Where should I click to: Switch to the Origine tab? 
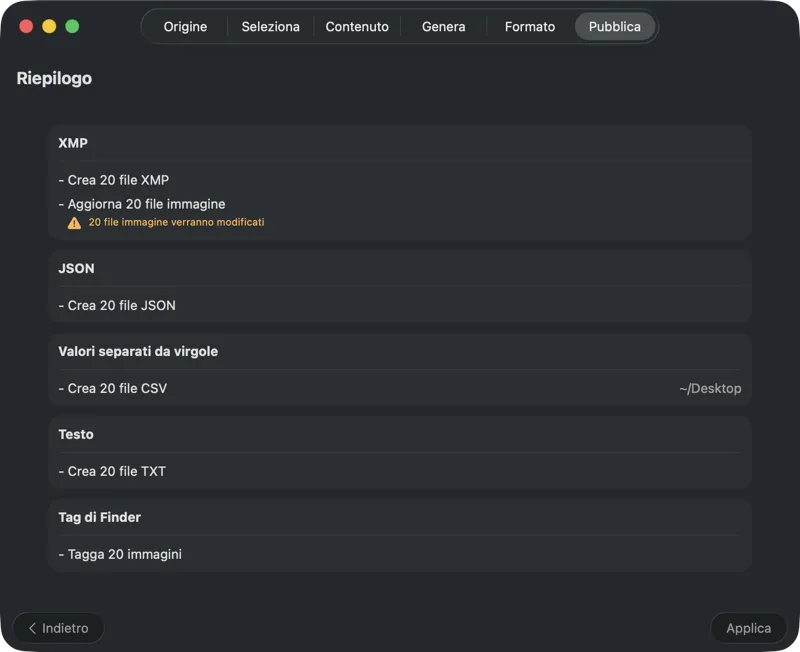click(185, 27)
